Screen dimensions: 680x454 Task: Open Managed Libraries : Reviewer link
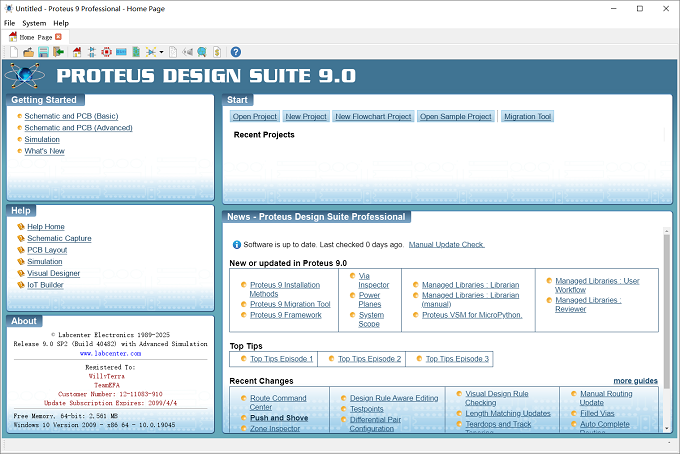[x=588, y=304]
